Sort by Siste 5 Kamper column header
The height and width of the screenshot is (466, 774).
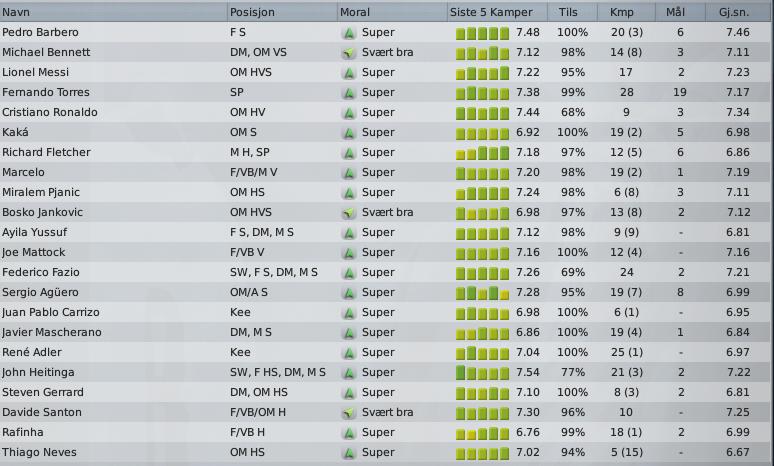497,12
